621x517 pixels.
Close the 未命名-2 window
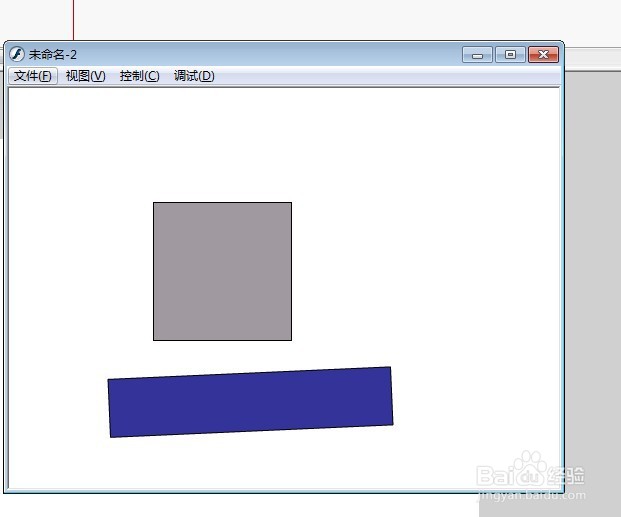(543, 55)
